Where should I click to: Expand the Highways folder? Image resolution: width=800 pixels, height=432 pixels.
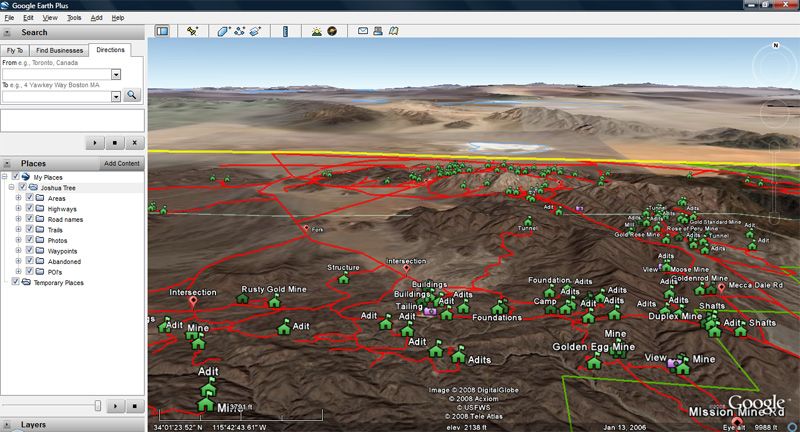pos(18,209)
